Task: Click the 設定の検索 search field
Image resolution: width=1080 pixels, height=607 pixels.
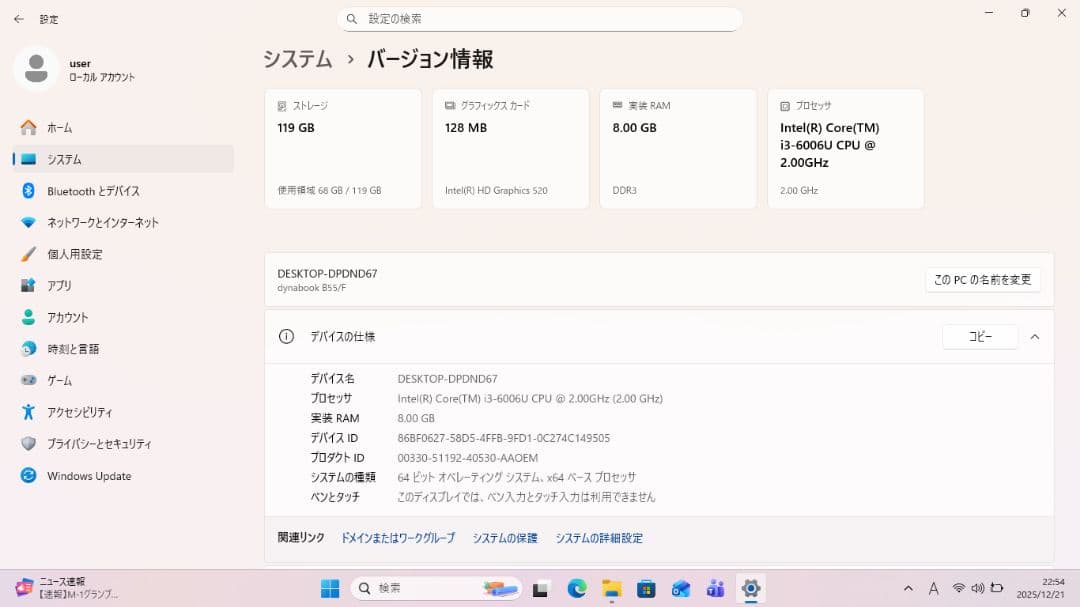Action: 540,19
